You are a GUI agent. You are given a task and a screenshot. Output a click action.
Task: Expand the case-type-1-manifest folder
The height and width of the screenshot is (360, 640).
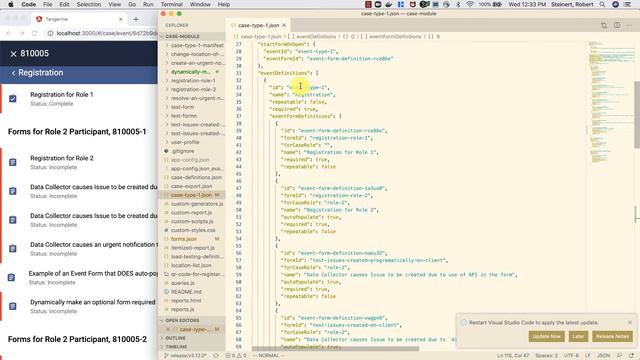coord(197,45)
